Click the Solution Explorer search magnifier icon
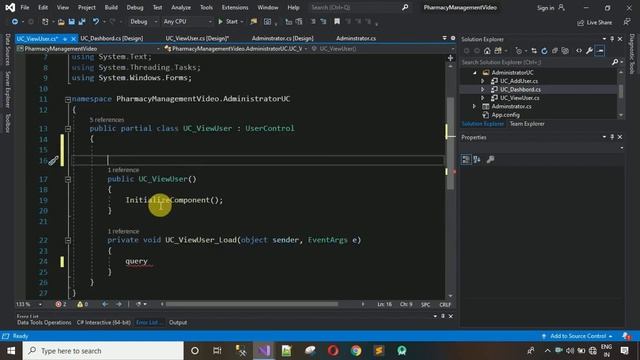This screenshot has height=360, width=640. [615, 62]
